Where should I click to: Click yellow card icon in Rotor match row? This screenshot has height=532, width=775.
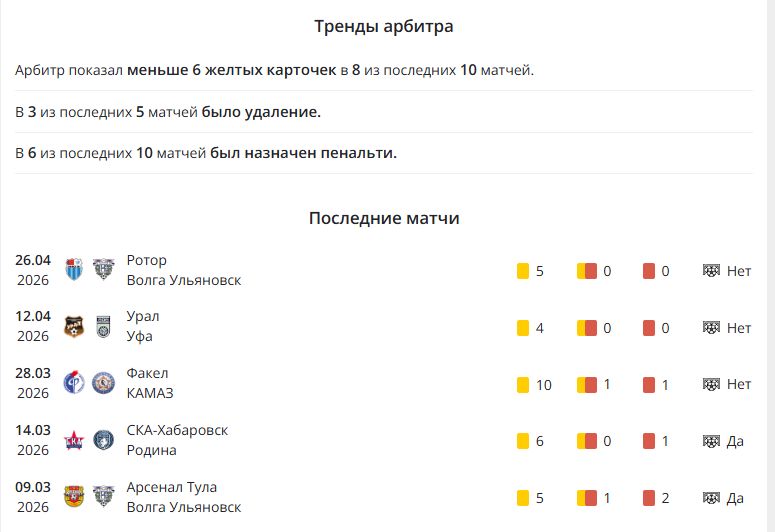tap(522, 271)
